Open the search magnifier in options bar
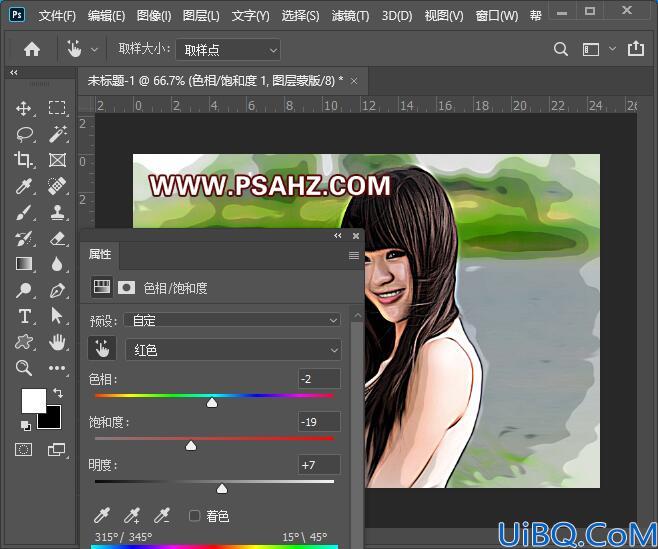 click(x=561, y=49)
